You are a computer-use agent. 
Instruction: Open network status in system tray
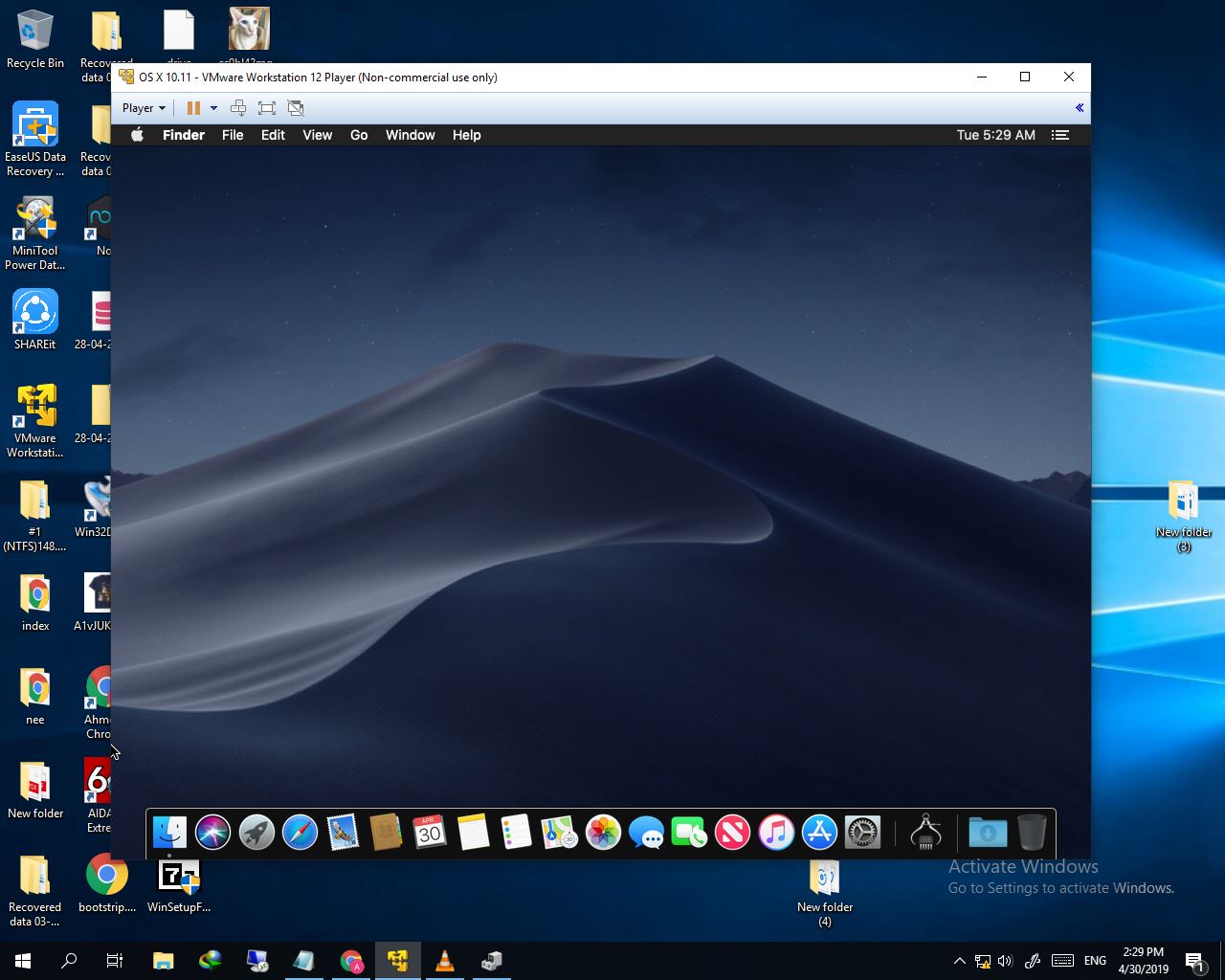(x=982, y=961)
